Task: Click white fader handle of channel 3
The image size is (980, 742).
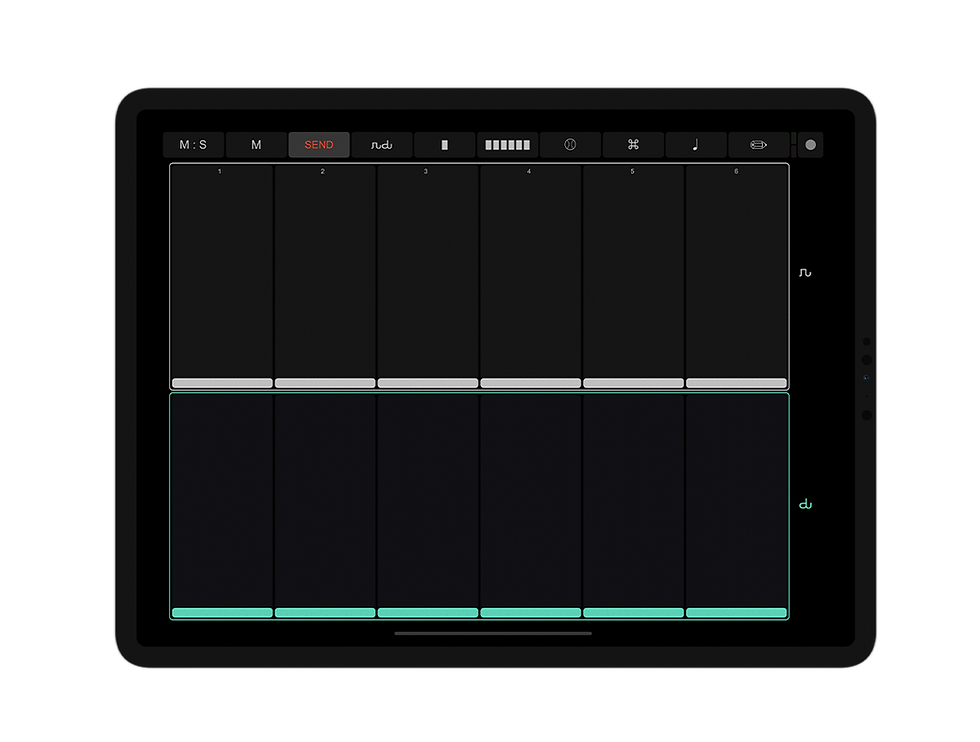Action: [428, 383]
